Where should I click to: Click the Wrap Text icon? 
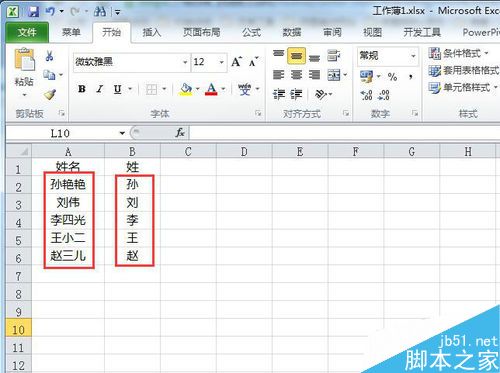pyautogui.click(x=333, y=55)
